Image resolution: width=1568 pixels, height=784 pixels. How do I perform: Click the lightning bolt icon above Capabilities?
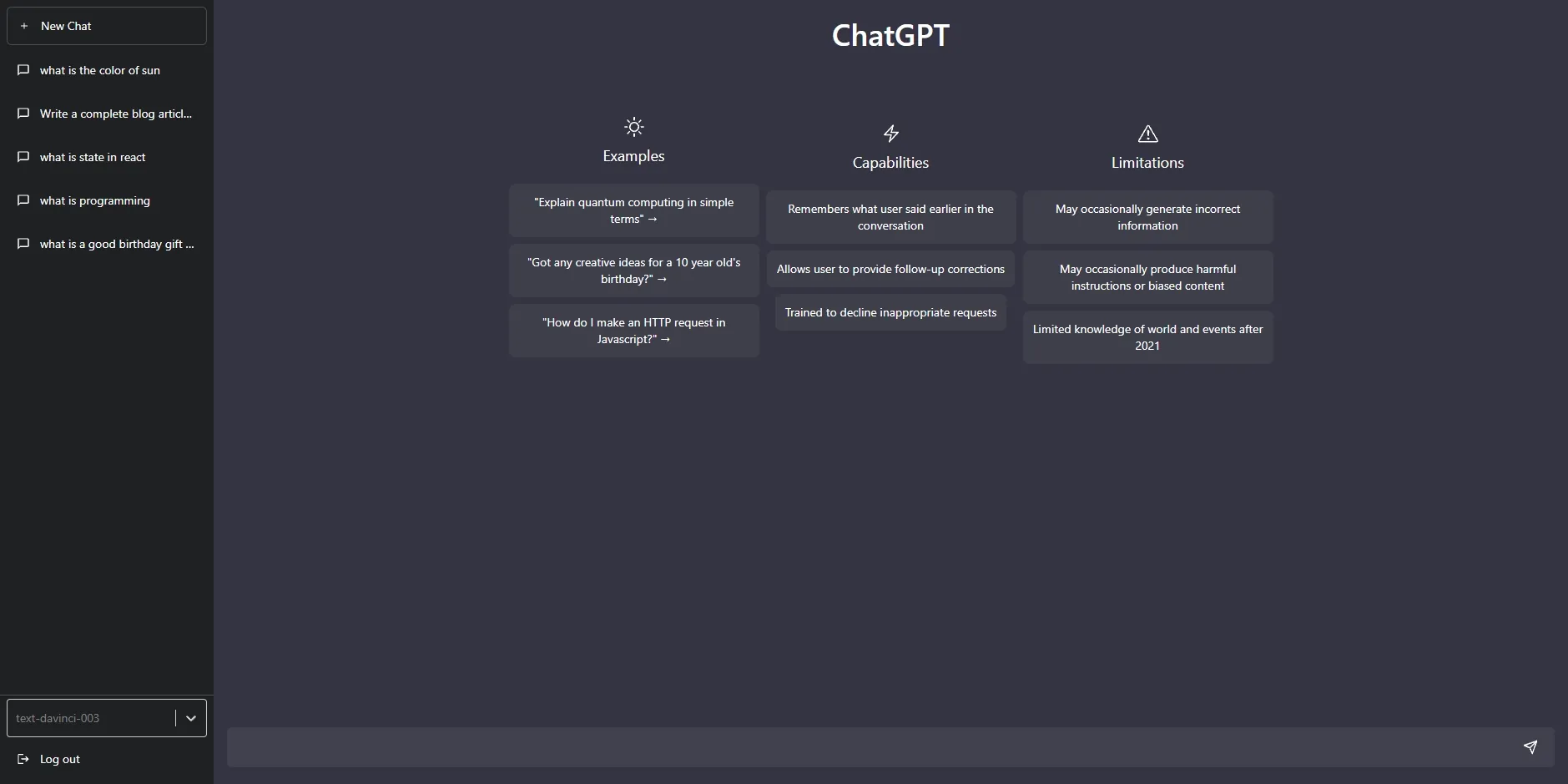891,134
